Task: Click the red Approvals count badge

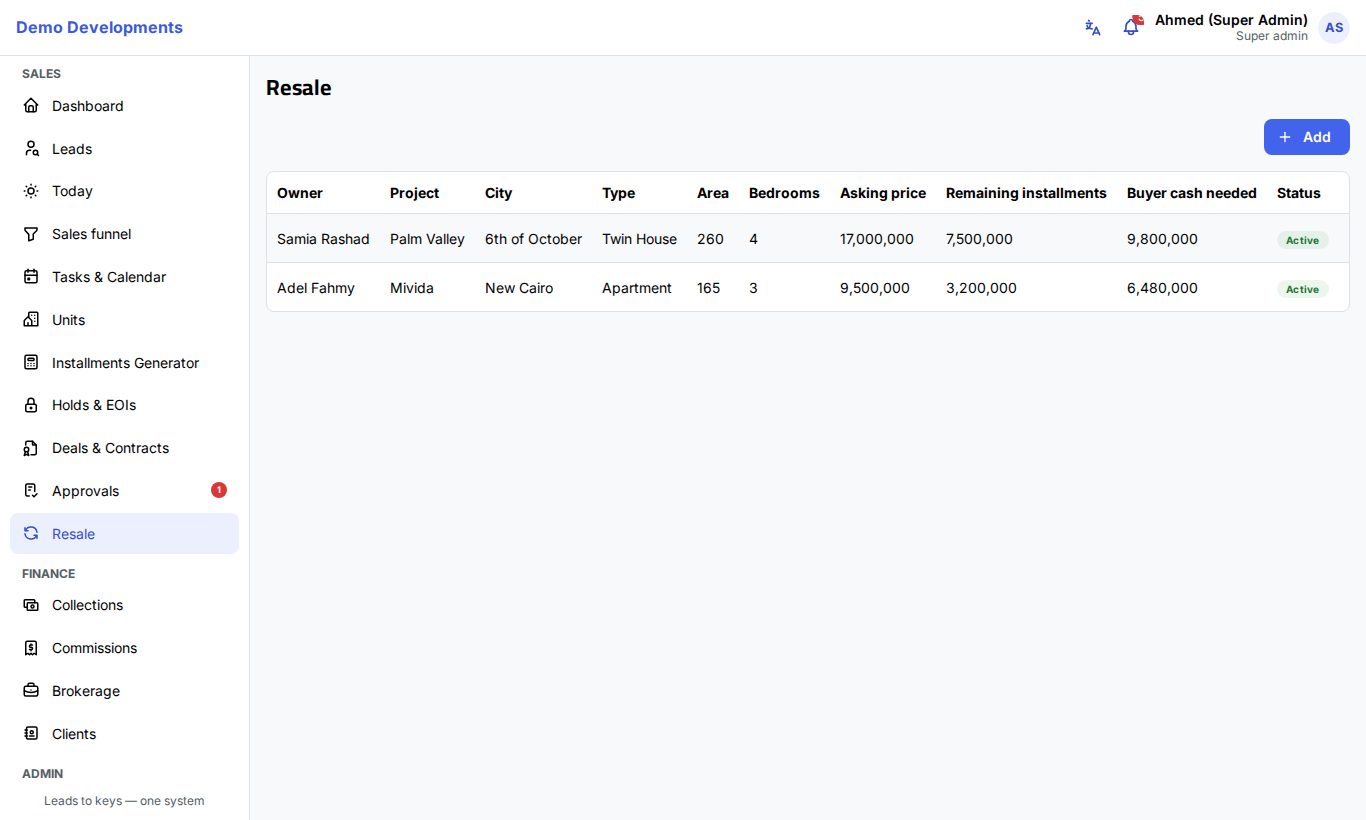Action: coord(219,490)
